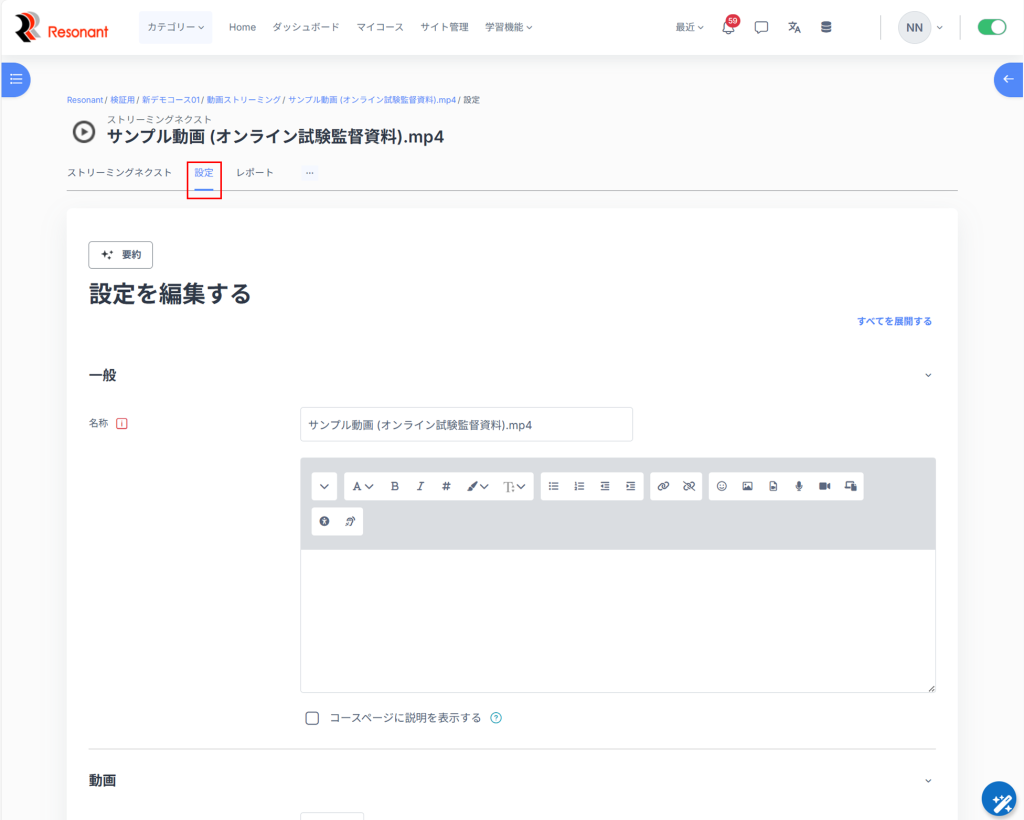
Task: Click the 要約 button
Action: click(x=121, y=255)
